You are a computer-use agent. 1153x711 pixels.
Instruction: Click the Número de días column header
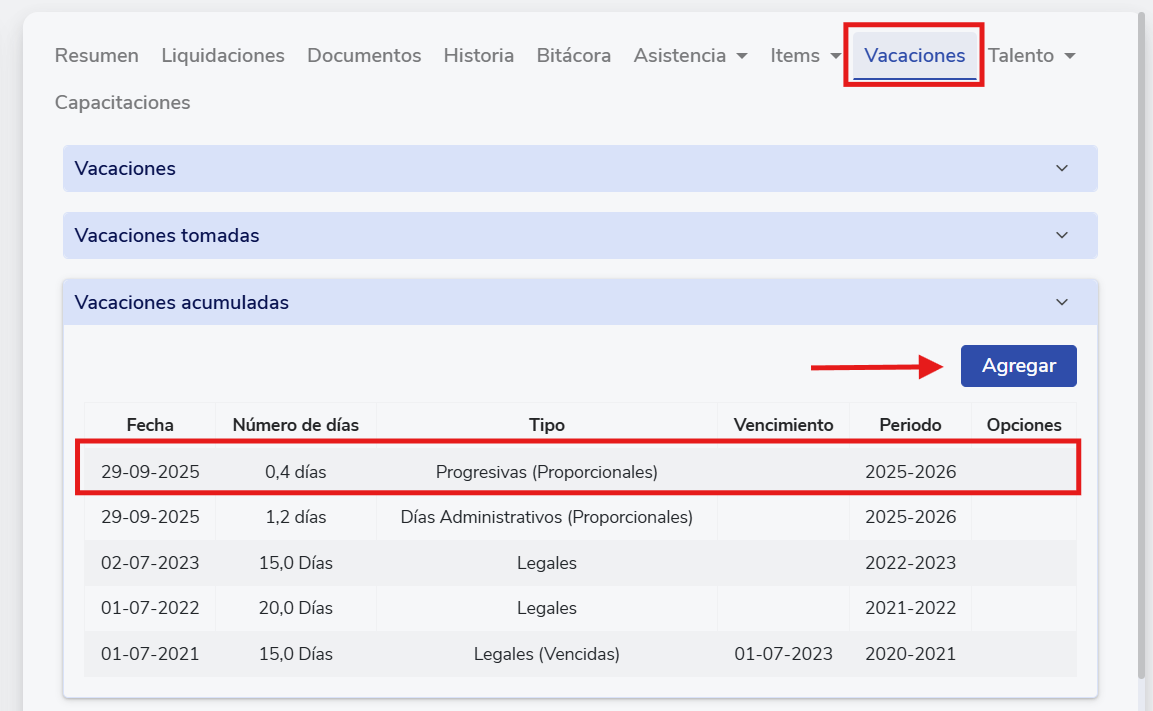(295, 425)
